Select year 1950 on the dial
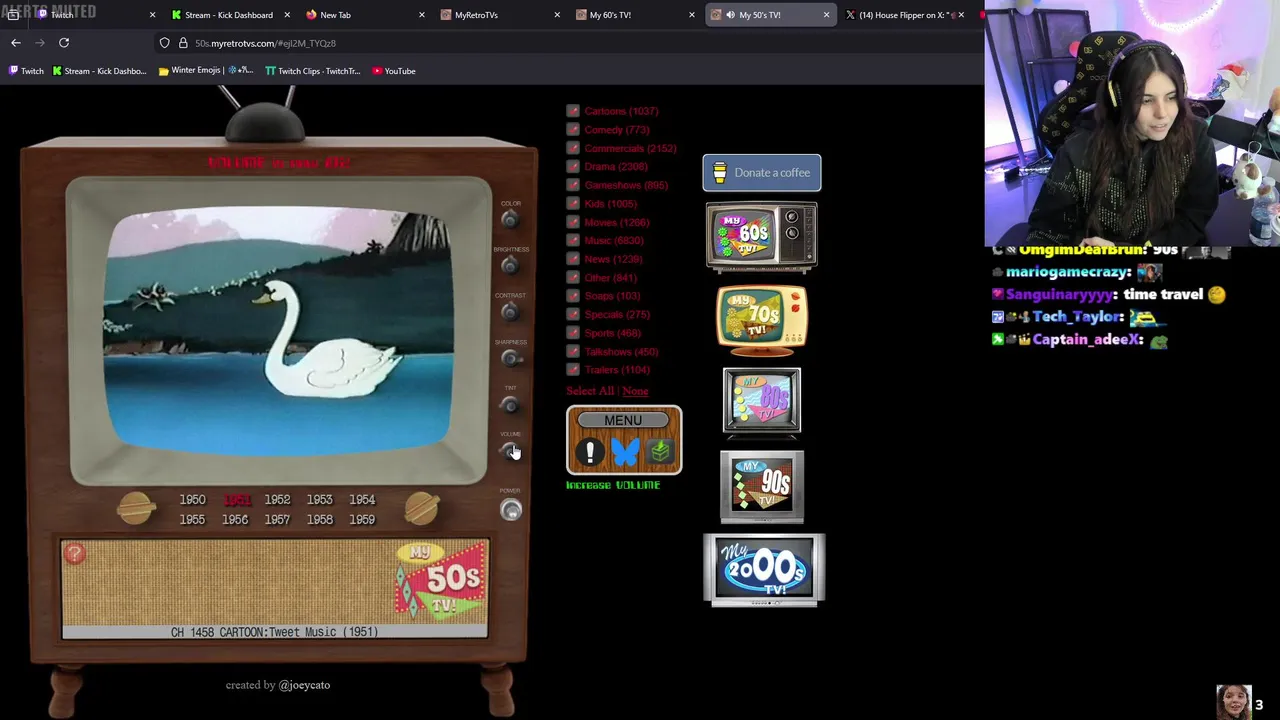The height and width of the screenshot is (720, 1280). click(x=192, y=499)
